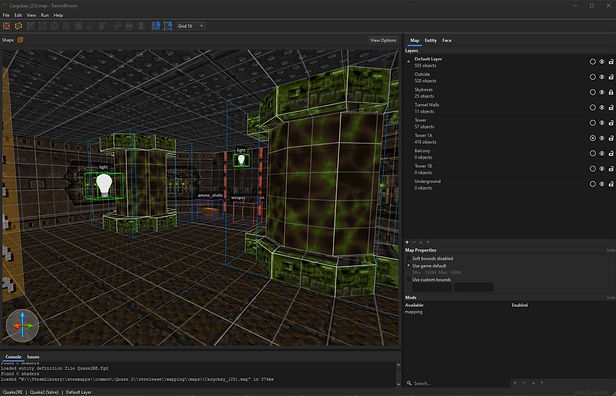616x396 pixels.
Task: Open the Run menu
Action: (x=45, y=15)
